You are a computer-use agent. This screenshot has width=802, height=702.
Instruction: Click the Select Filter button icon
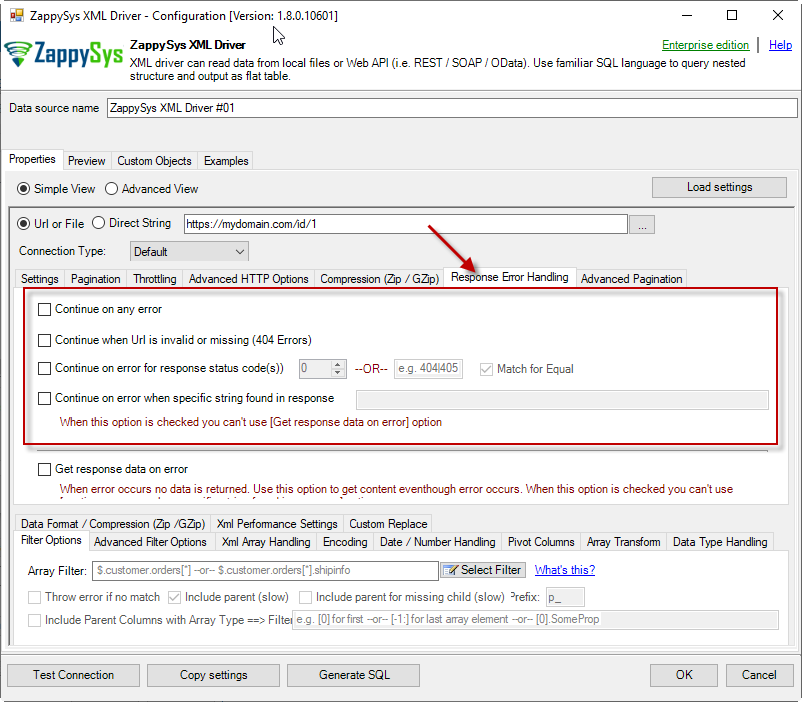(451, 570)
